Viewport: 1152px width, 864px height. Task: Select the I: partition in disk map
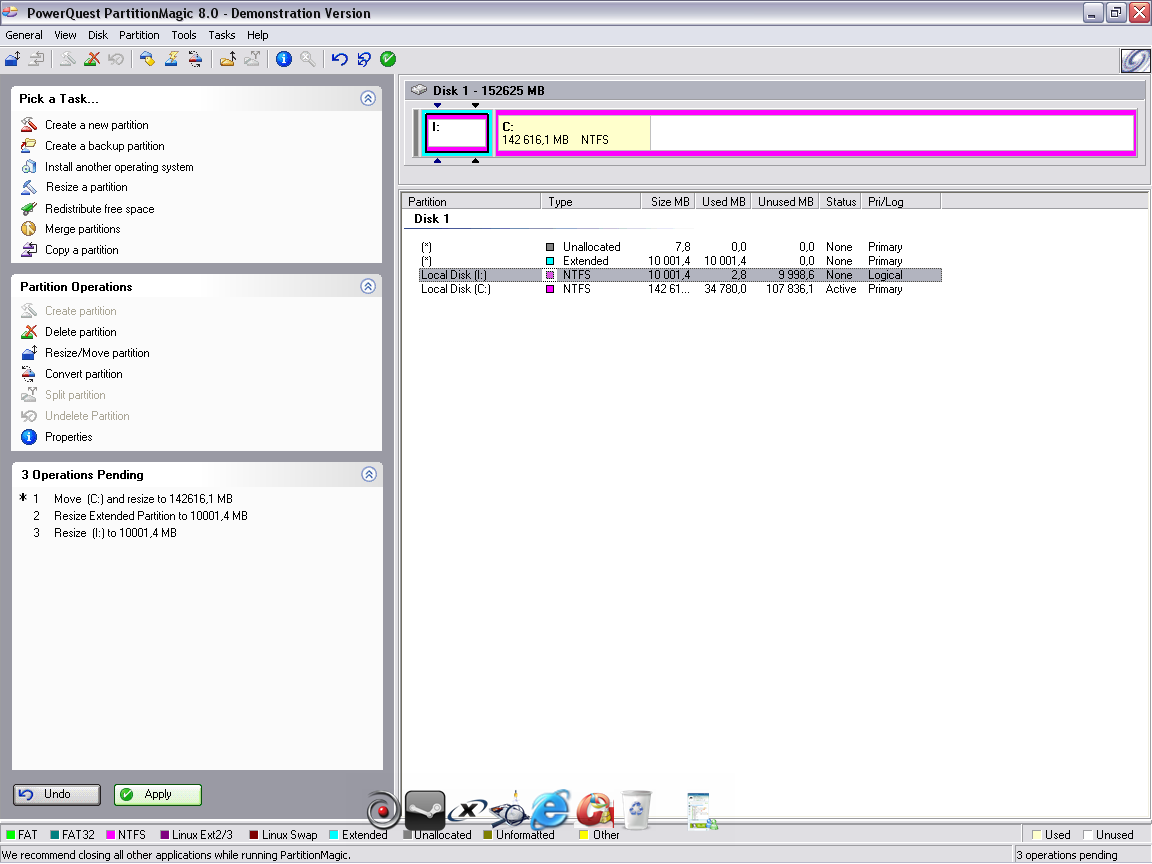click(x=457, y=133)
